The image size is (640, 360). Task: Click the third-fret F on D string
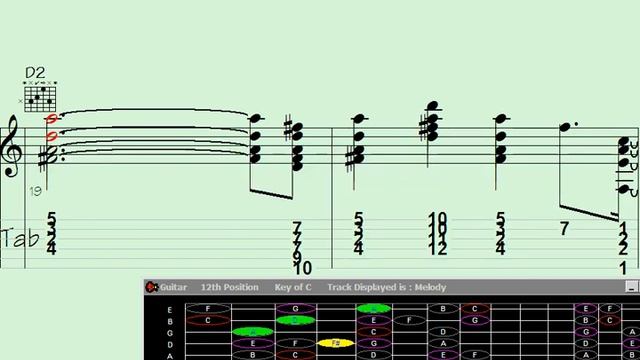coord(295,343)
